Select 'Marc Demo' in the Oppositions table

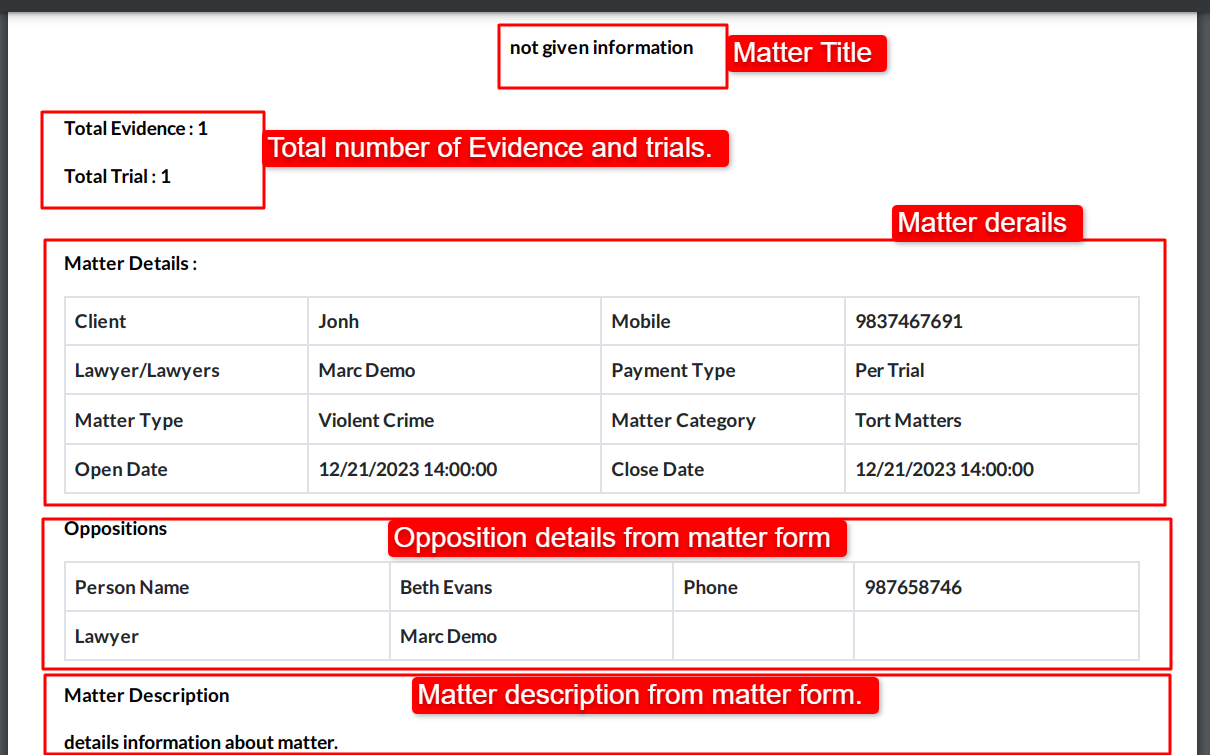(448, 636)
